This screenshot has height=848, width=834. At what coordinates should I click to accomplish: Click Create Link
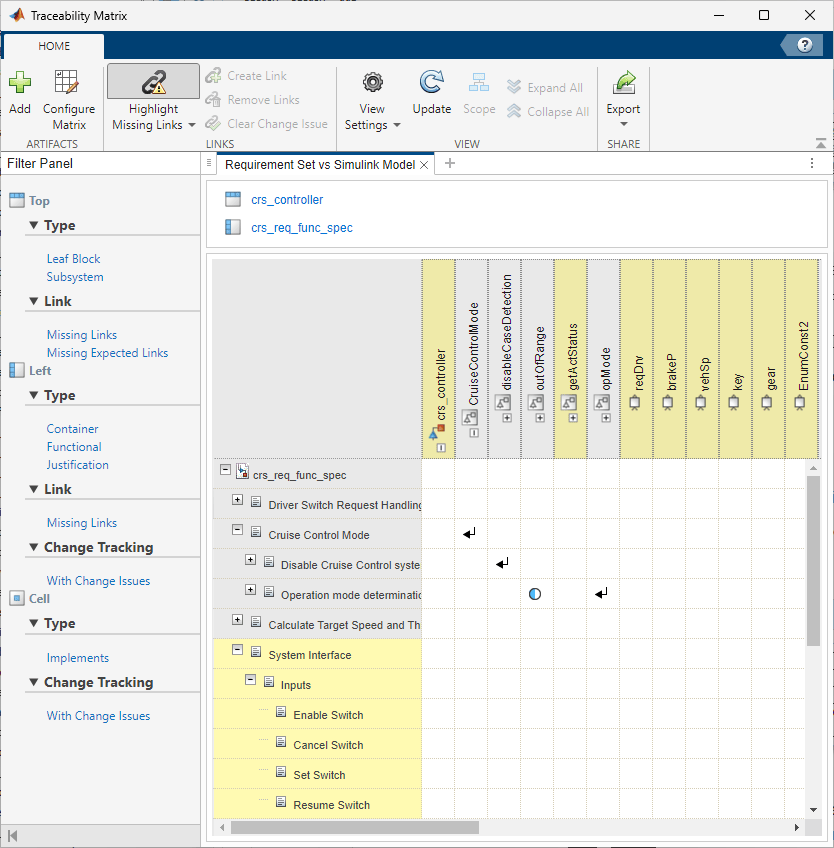click(246, 76)
